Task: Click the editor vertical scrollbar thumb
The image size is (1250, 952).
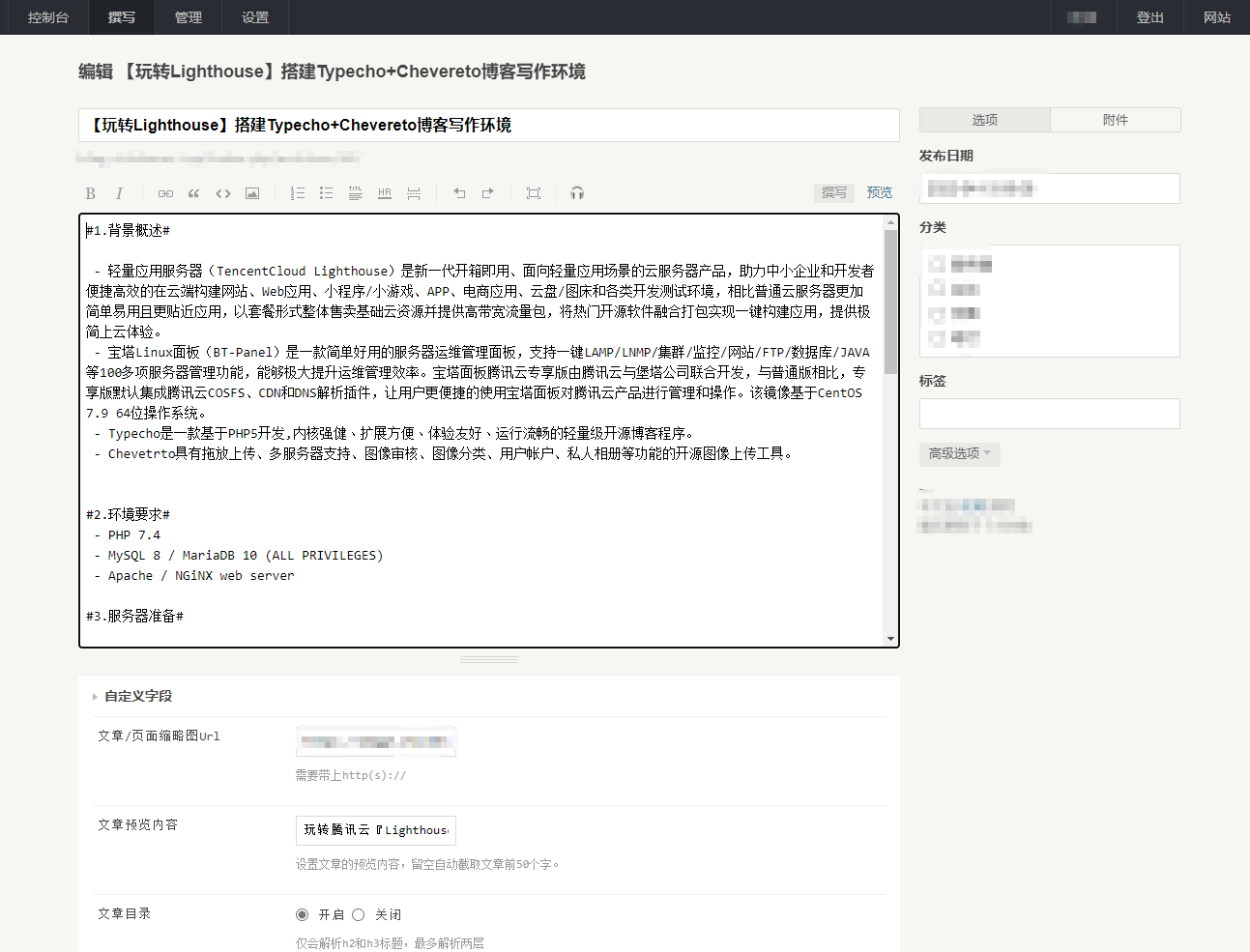Action: [890, 302]
